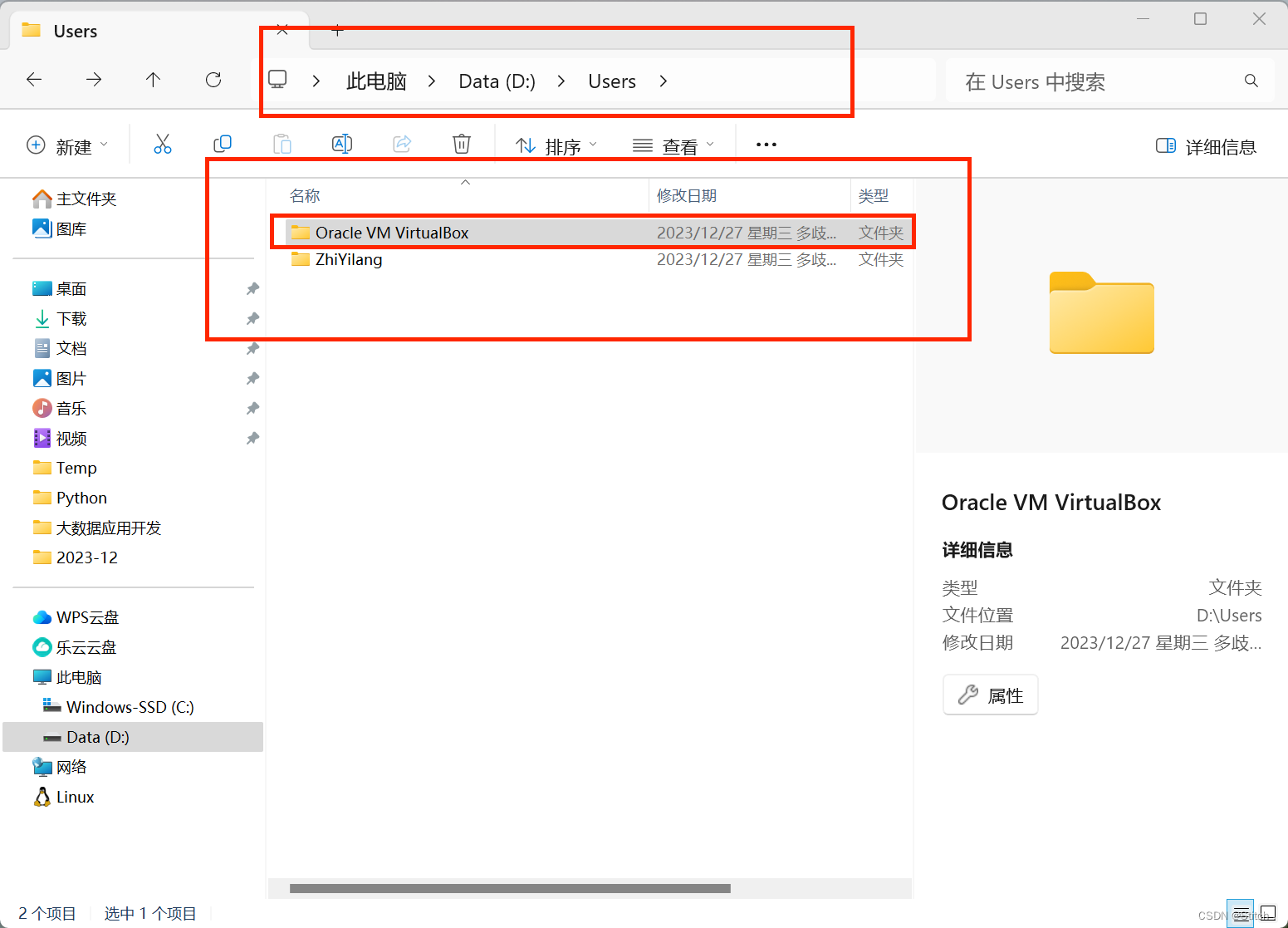Expand chevron after Users breadcrumb
The width and height of the screenshot is (1288, 928).
[x=663, y=81]
